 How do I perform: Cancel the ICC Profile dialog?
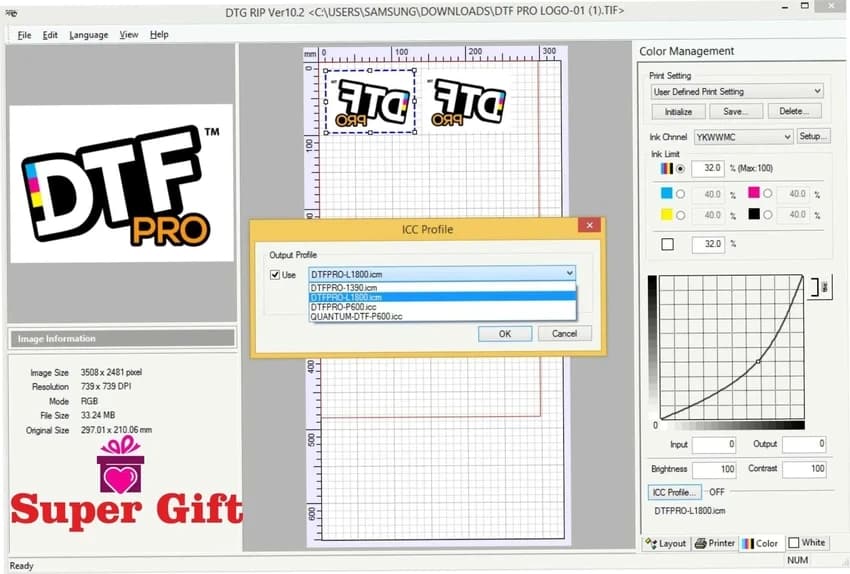click(x=564, y=334)
